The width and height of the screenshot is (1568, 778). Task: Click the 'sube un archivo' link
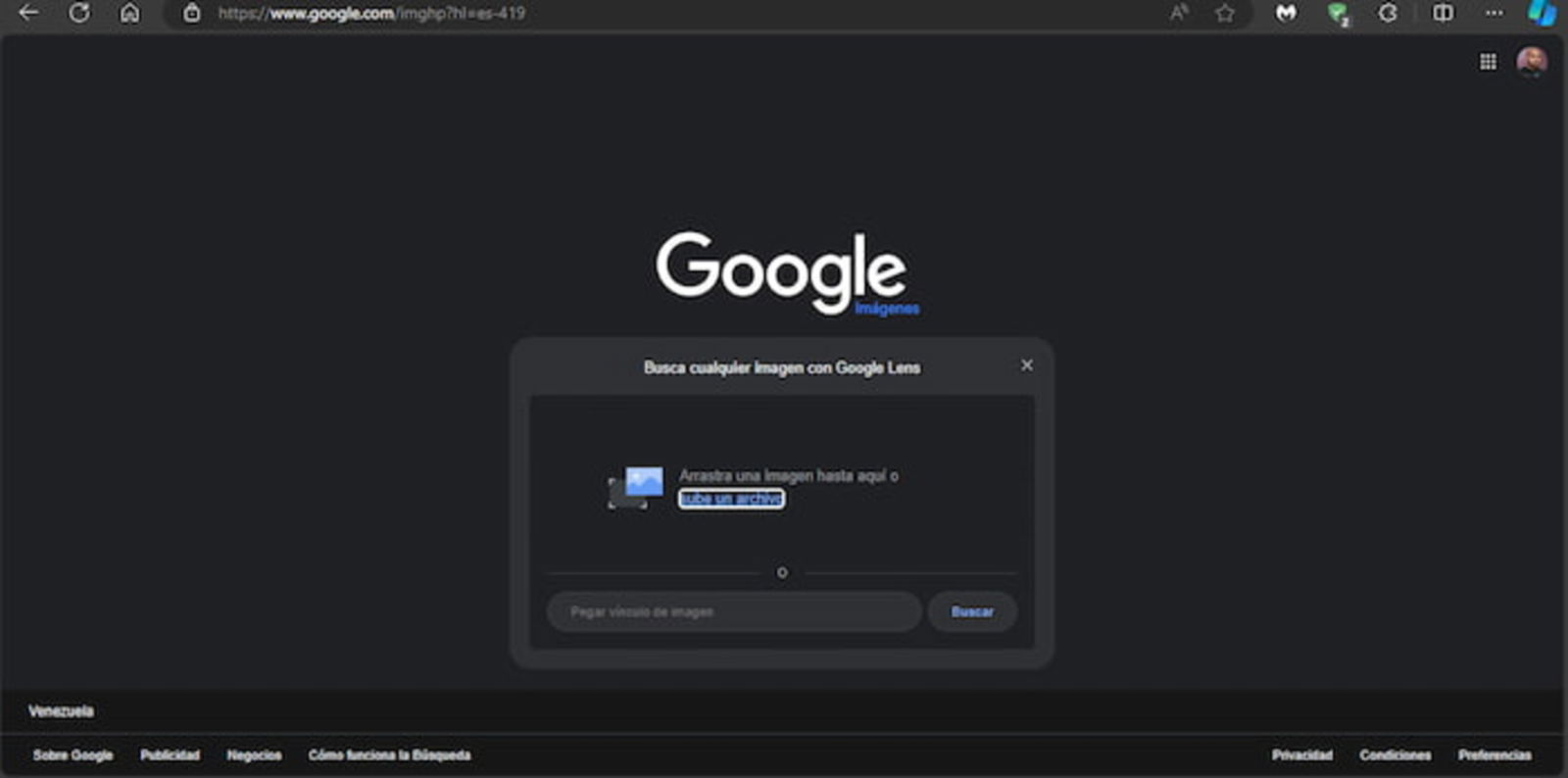731,499
